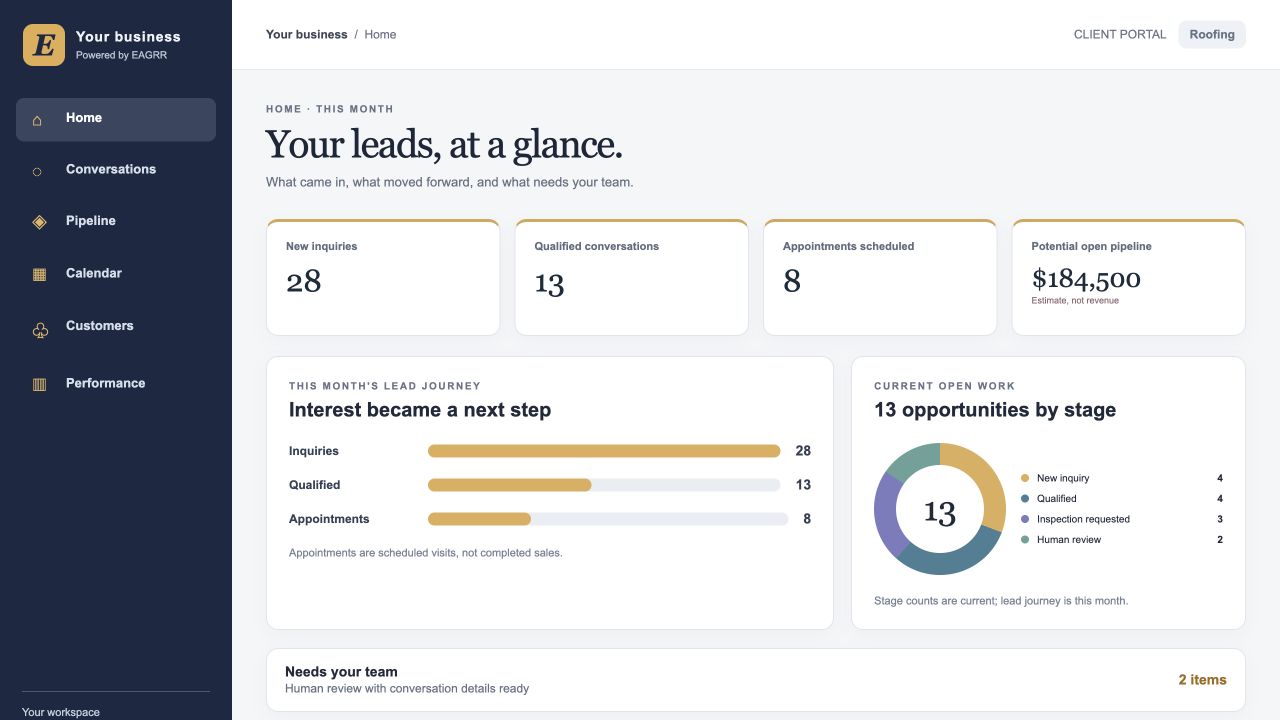Select Customers in the navigation
The width and height of the screenshot is (1280, 720).
pyautogui.click(x=116, y=326)
